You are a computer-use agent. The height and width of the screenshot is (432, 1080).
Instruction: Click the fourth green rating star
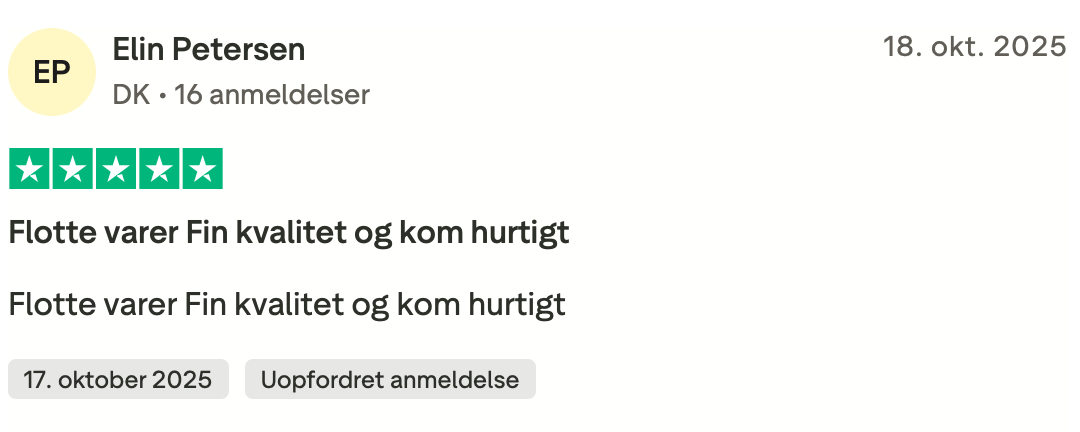(159, 169)
